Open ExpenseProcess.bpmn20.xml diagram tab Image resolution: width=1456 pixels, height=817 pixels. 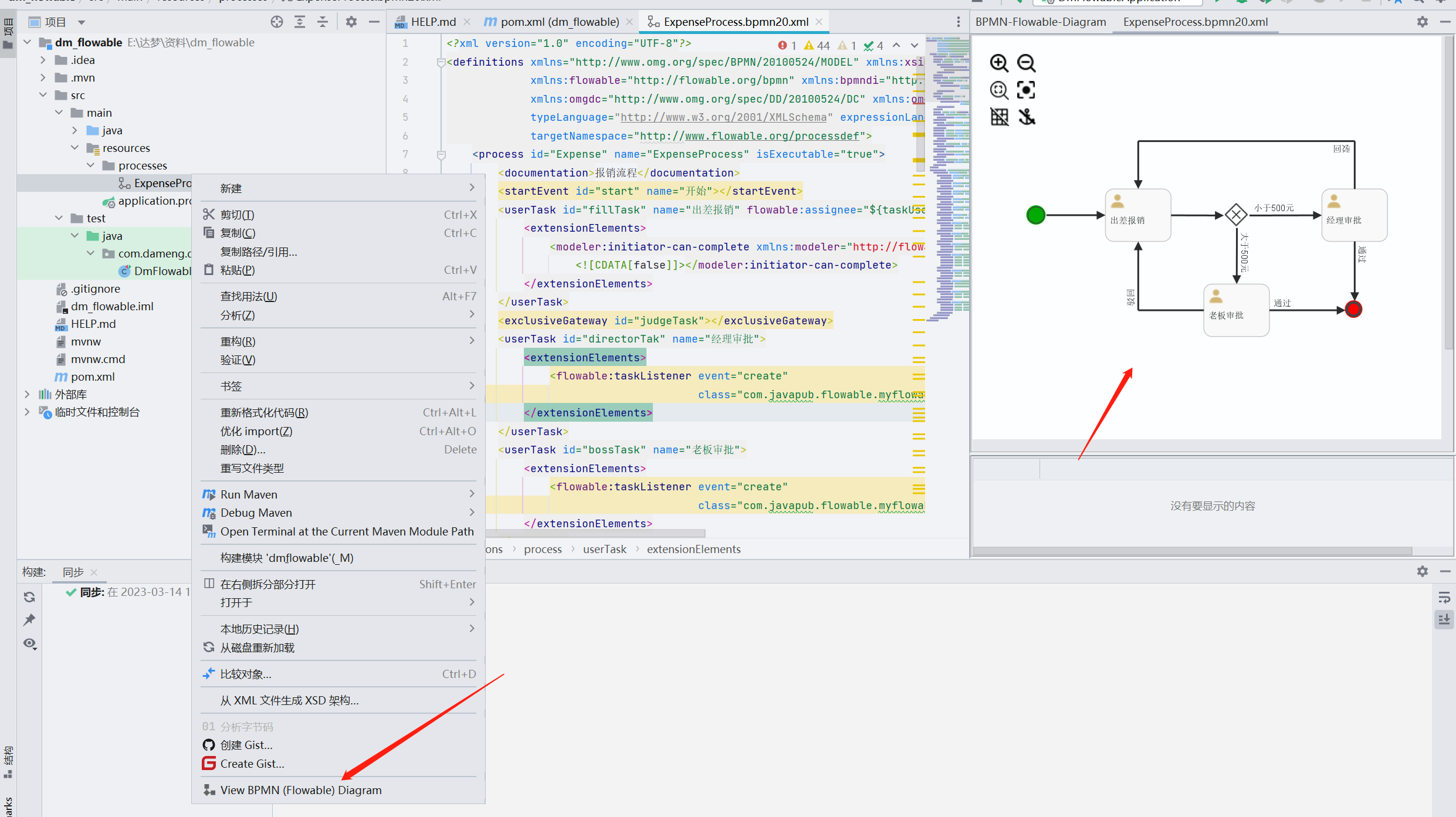pos(1195,22)
